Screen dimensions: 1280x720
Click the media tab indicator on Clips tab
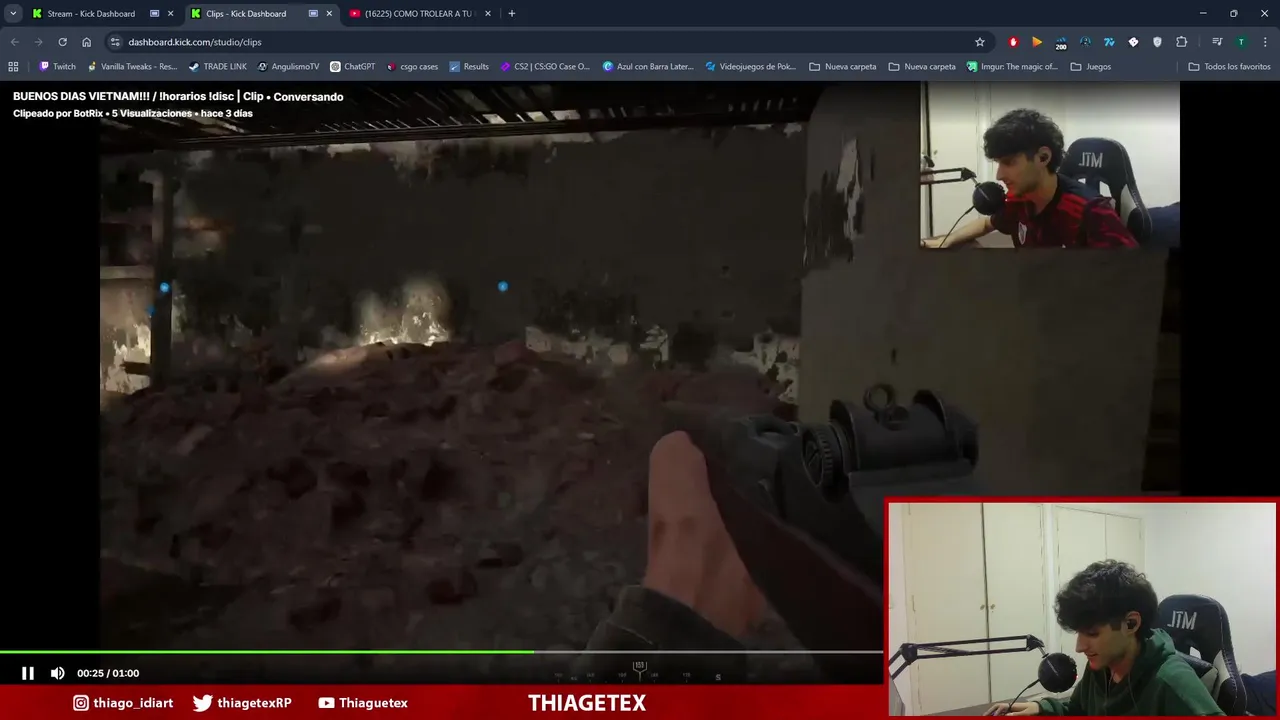(x=313, y=14)
